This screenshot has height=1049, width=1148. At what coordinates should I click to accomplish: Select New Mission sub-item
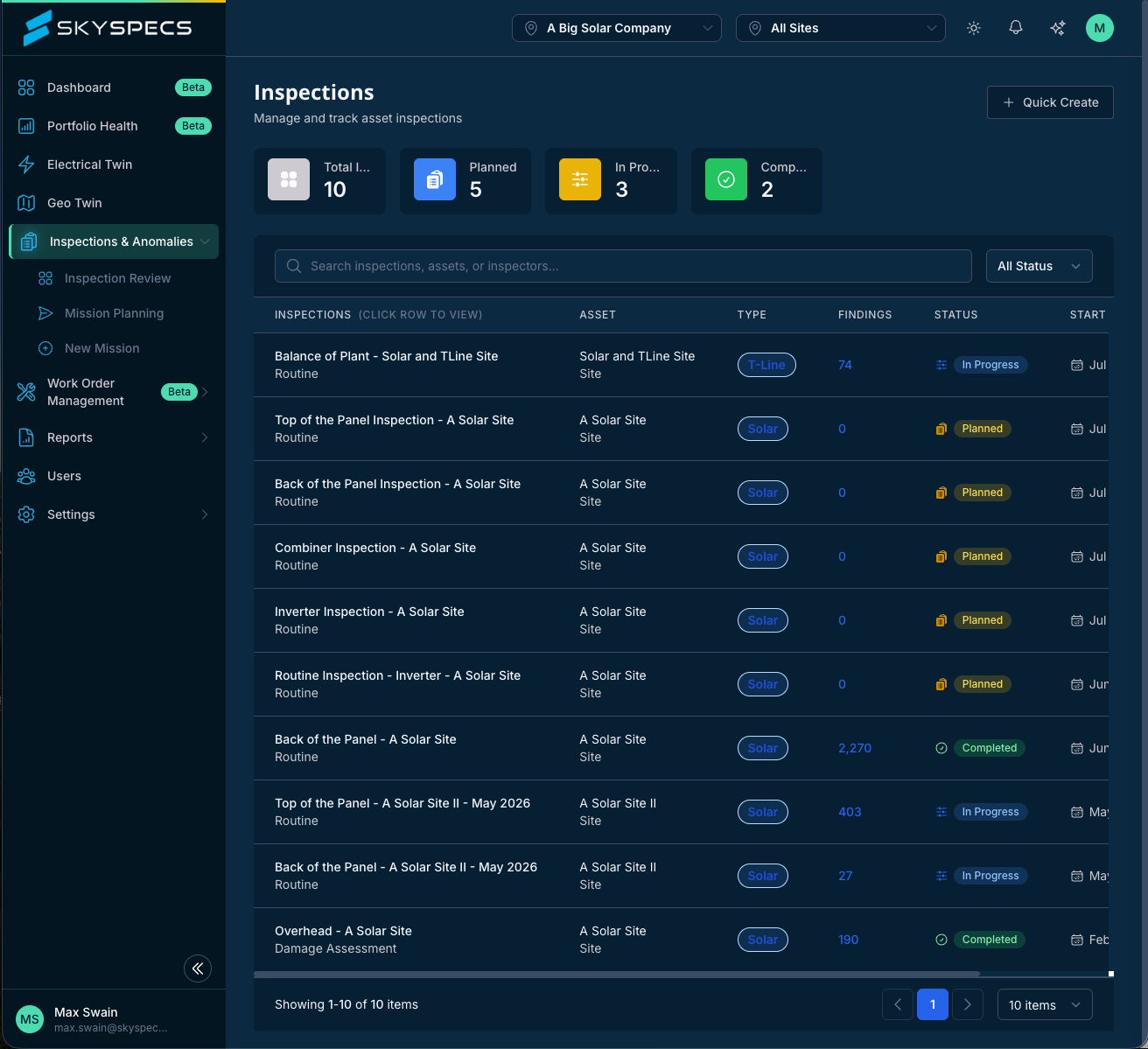(x=101, y=348)
